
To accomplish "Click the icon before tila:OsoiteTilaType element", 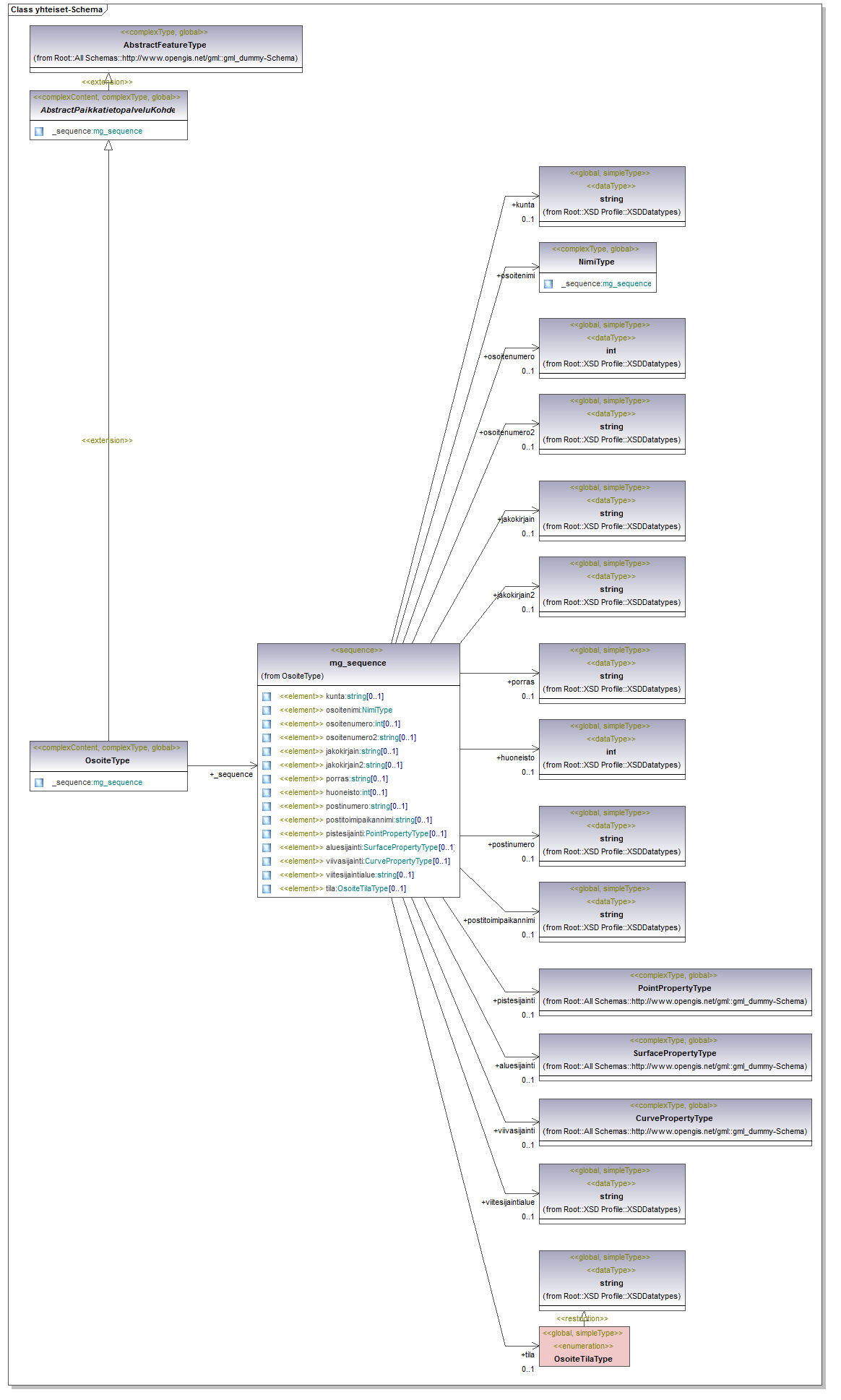I will click(x=267, y=889).
